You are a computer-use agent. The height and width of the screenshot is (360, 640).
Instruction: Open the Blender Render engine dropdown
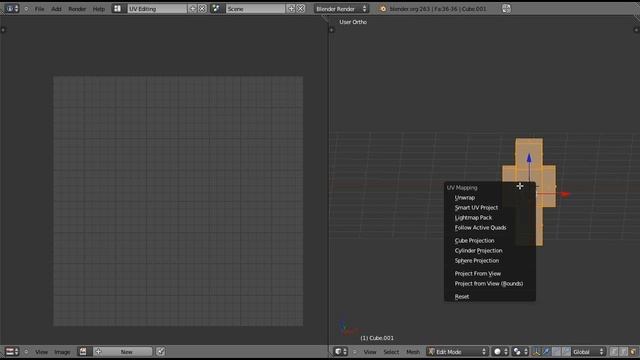pyautogui.click(x=341, y=9)
